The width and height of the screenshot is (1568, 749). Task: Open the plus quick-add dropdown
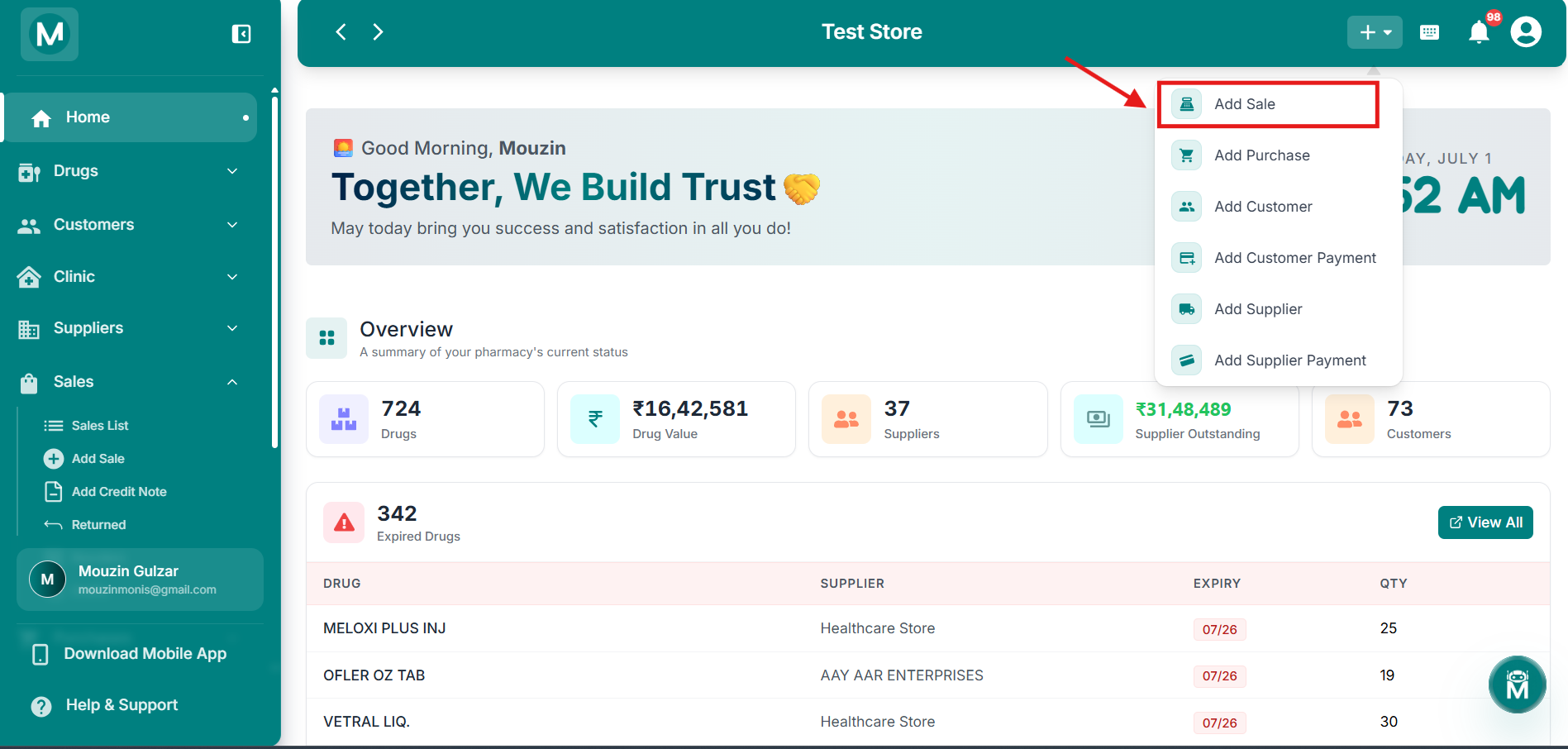(1375, 32)
